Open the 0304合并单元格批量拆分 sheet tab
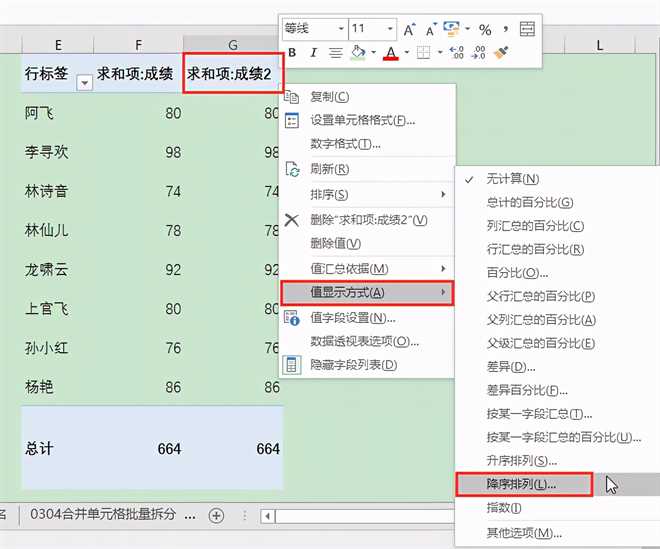Viewport: 660px width, 549px height. coord(102,516)
